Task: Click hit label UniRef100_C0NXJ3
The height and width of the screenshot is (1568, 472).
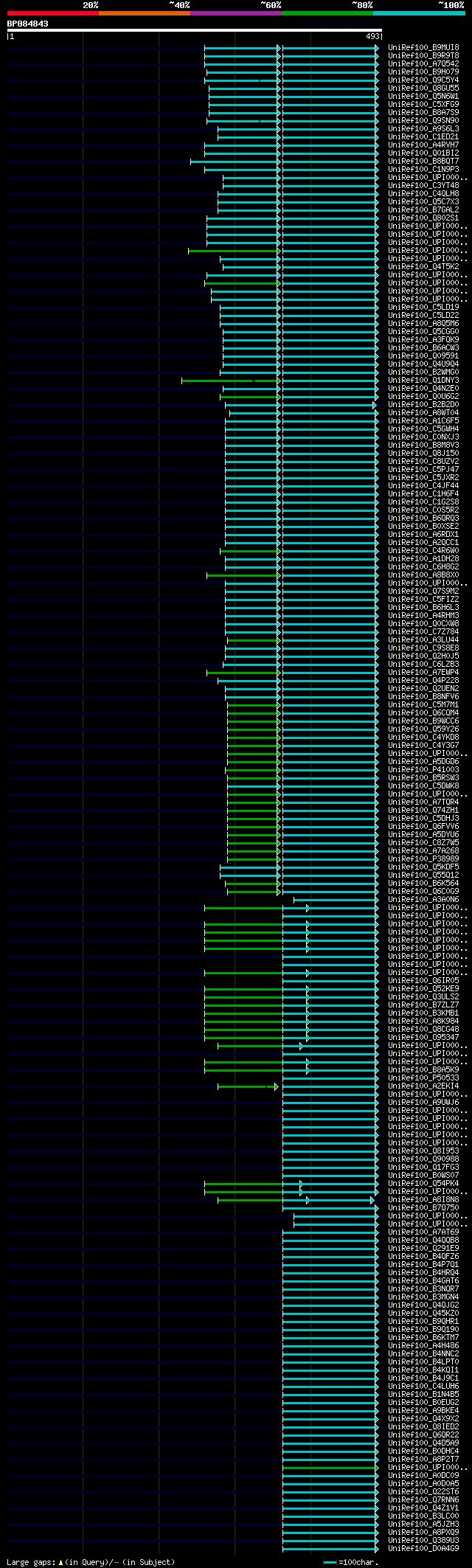Action: click(x=423, y=437)
